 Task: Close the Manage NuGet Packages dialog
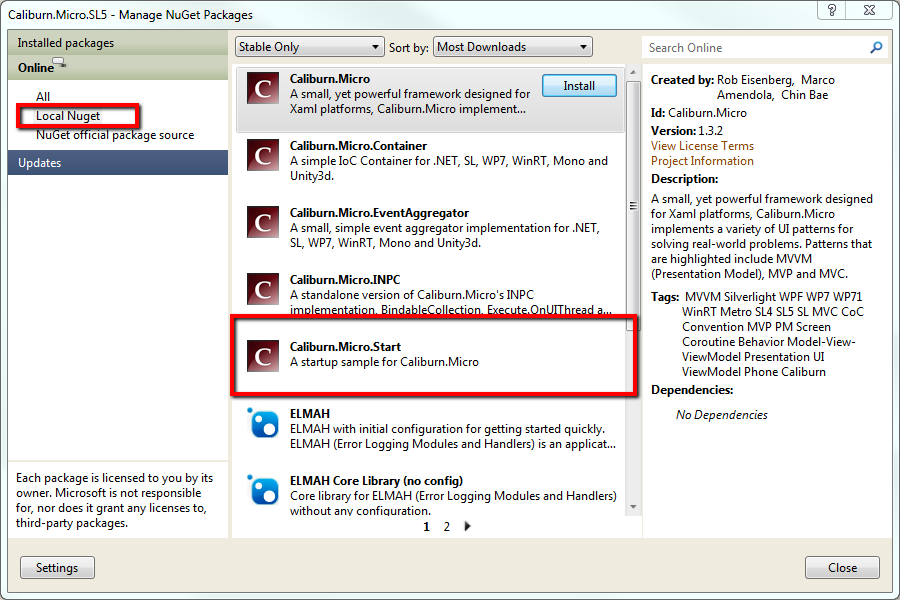pos(842,567)
